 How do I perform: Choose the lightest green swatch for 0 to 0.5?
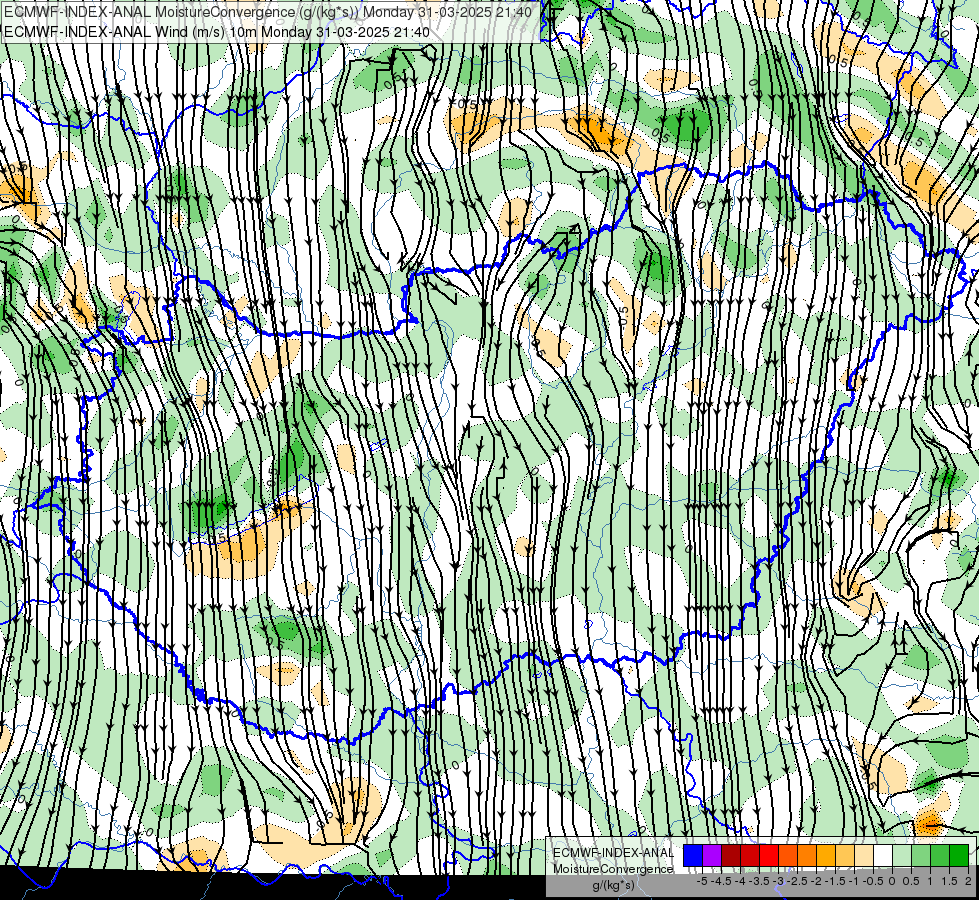(902, 856)
